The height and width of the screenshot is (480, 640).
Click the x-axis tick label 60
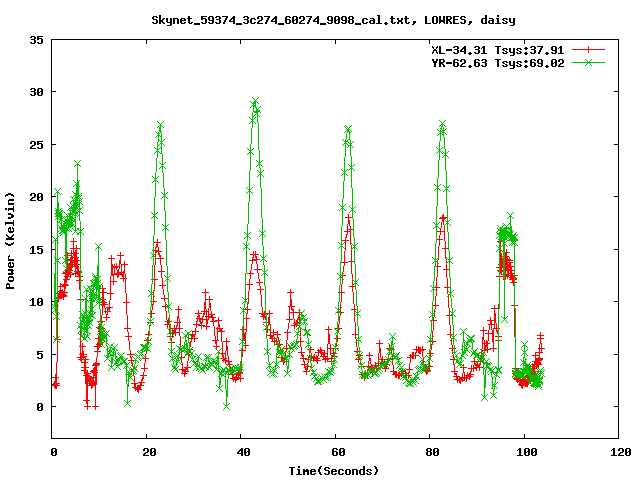point(338,452)
